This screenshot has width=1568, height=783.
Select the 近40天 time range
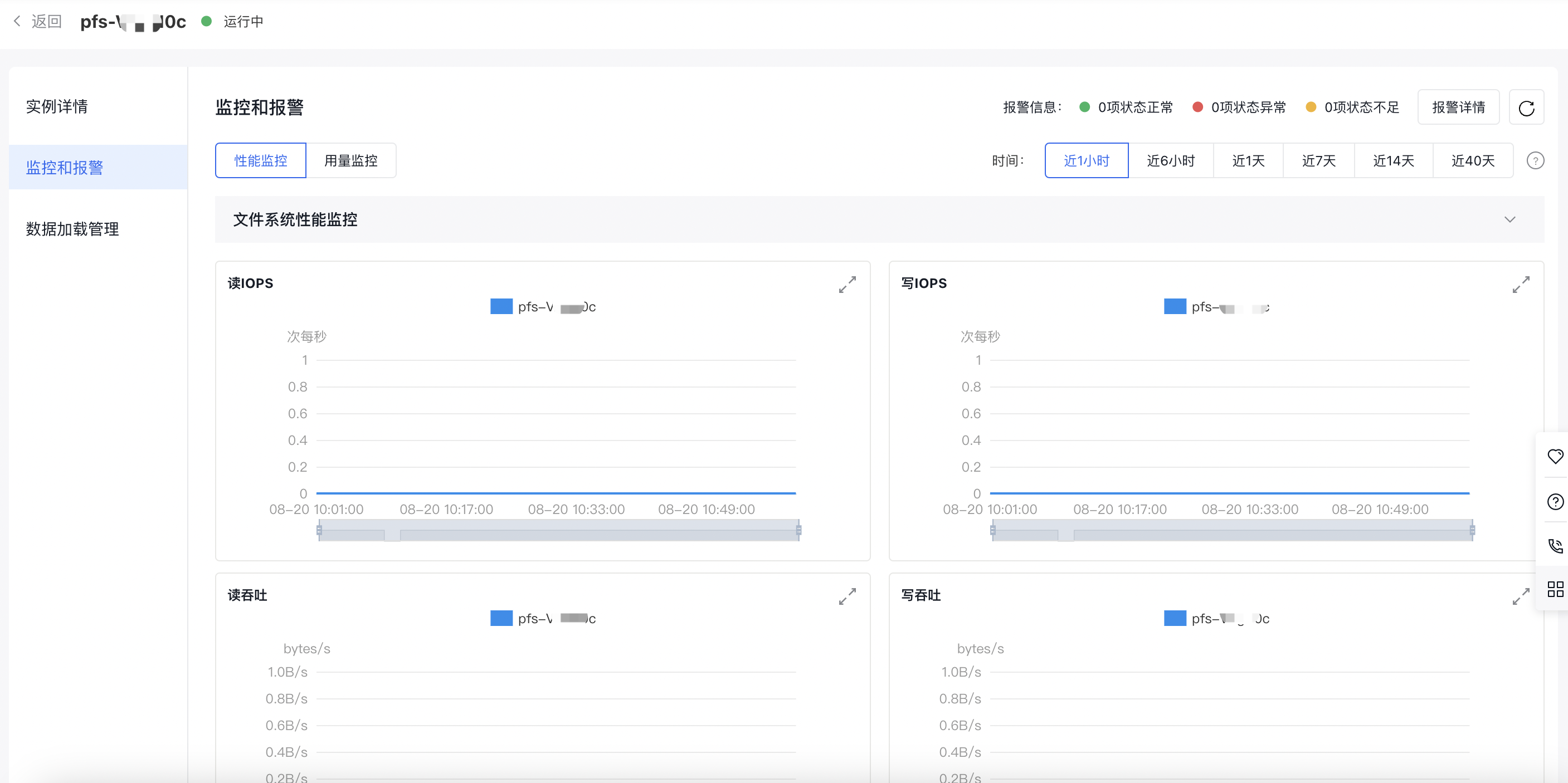click(1473, 160)
